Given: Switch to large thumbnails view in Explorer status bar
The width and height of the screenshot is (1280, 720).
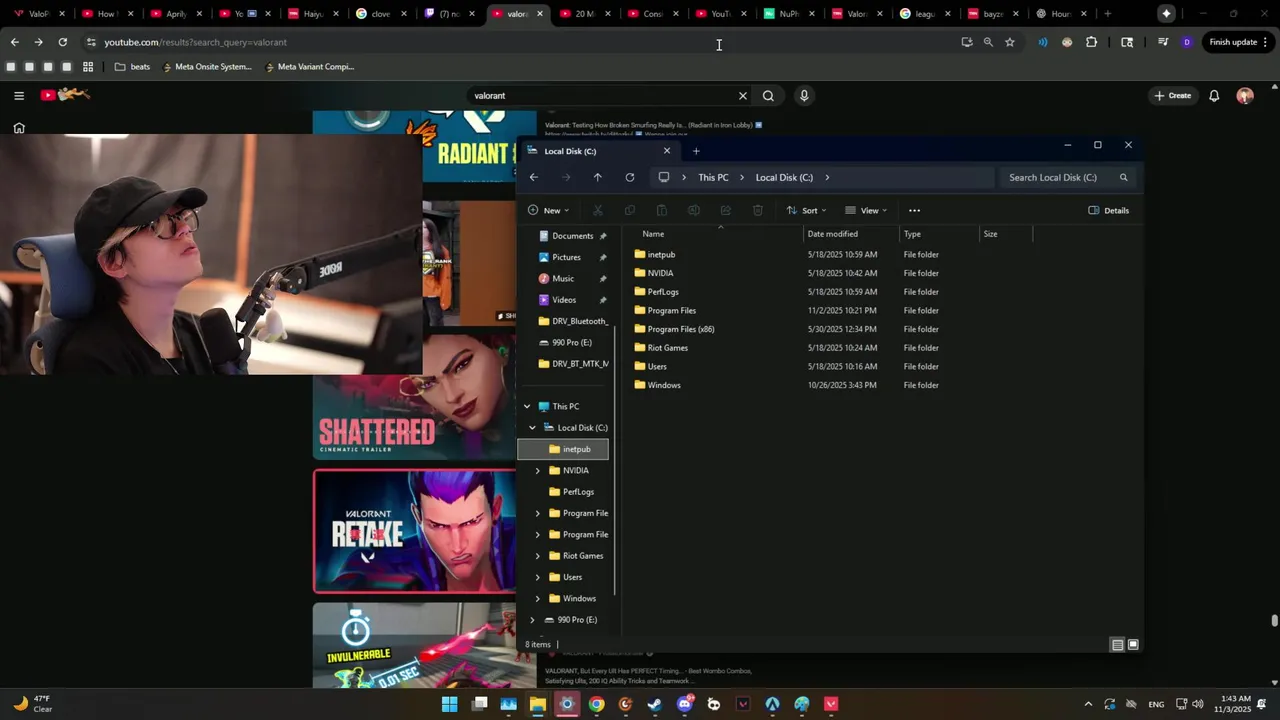Looking at the screenshot, I should tap(1133, 645).
